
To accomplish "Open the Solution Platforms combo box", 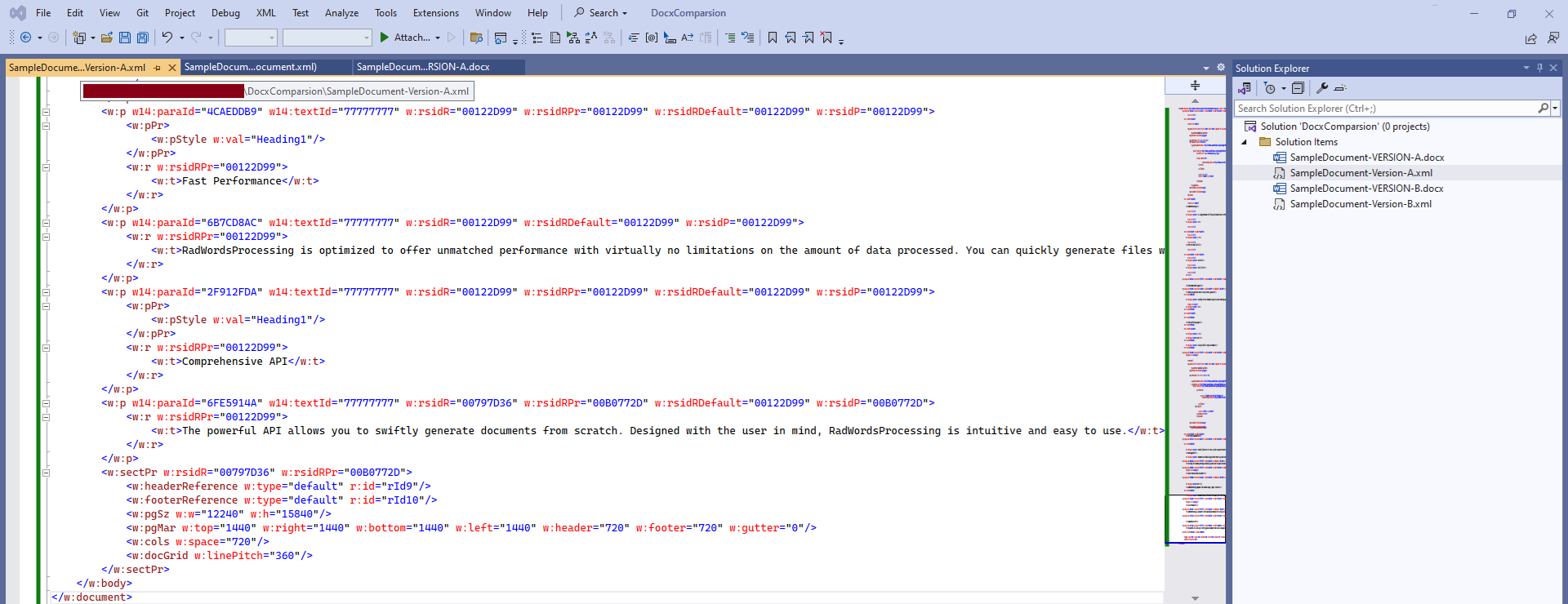I will pos(327,38).
